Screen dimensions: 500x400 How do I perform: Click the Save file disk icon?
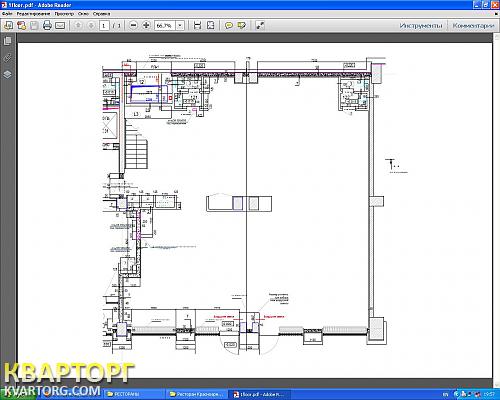(x=34, y=25)
